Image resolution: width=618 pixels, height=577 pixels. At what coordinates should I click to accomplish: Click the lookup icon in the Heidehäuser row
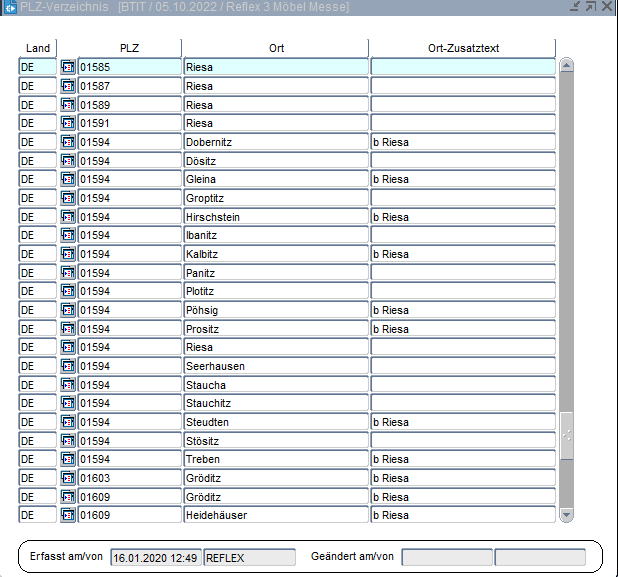point(68,515)
